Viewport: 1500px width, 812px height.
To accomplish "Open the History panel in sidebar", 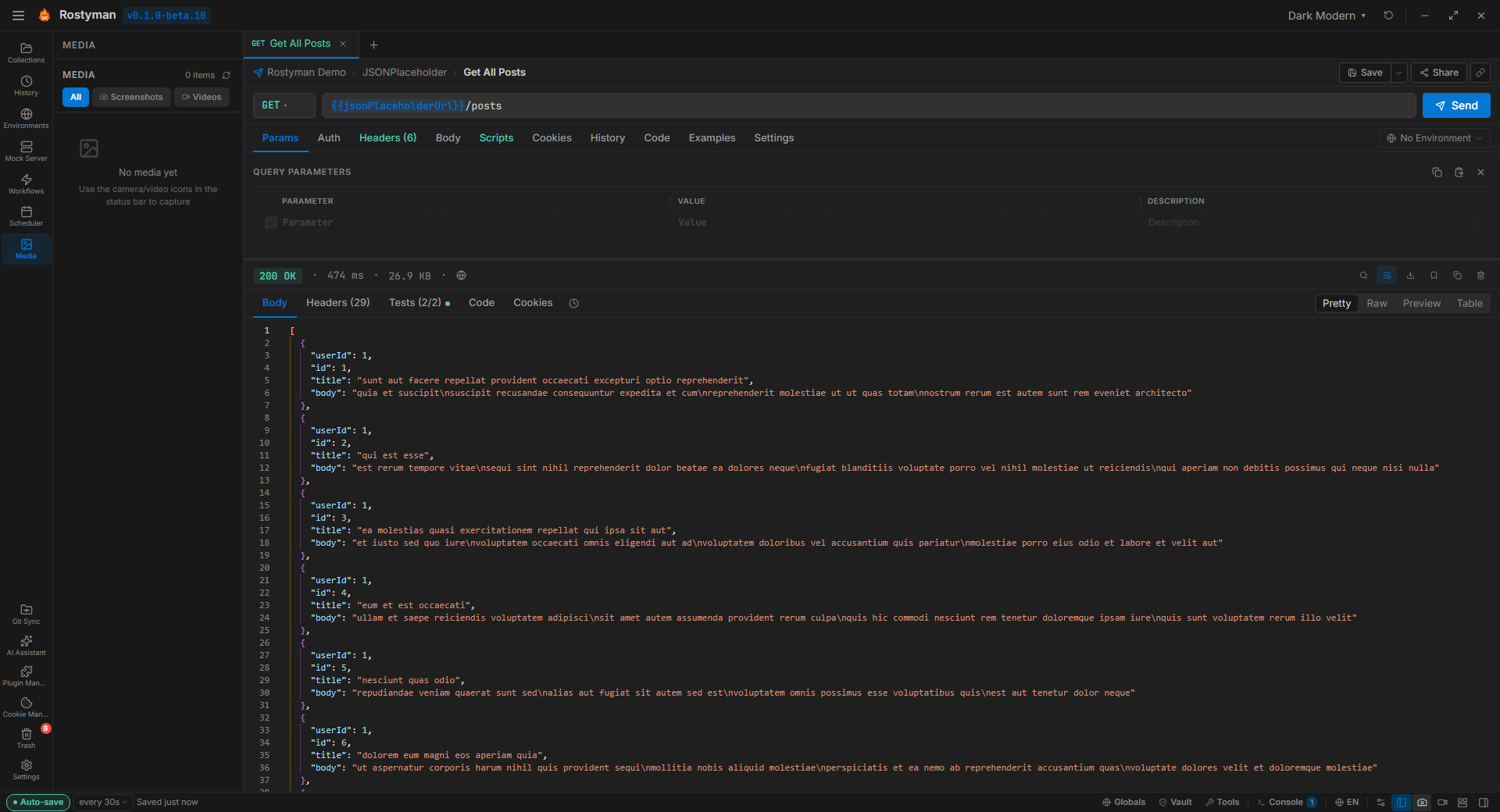I will pos(26,86).
